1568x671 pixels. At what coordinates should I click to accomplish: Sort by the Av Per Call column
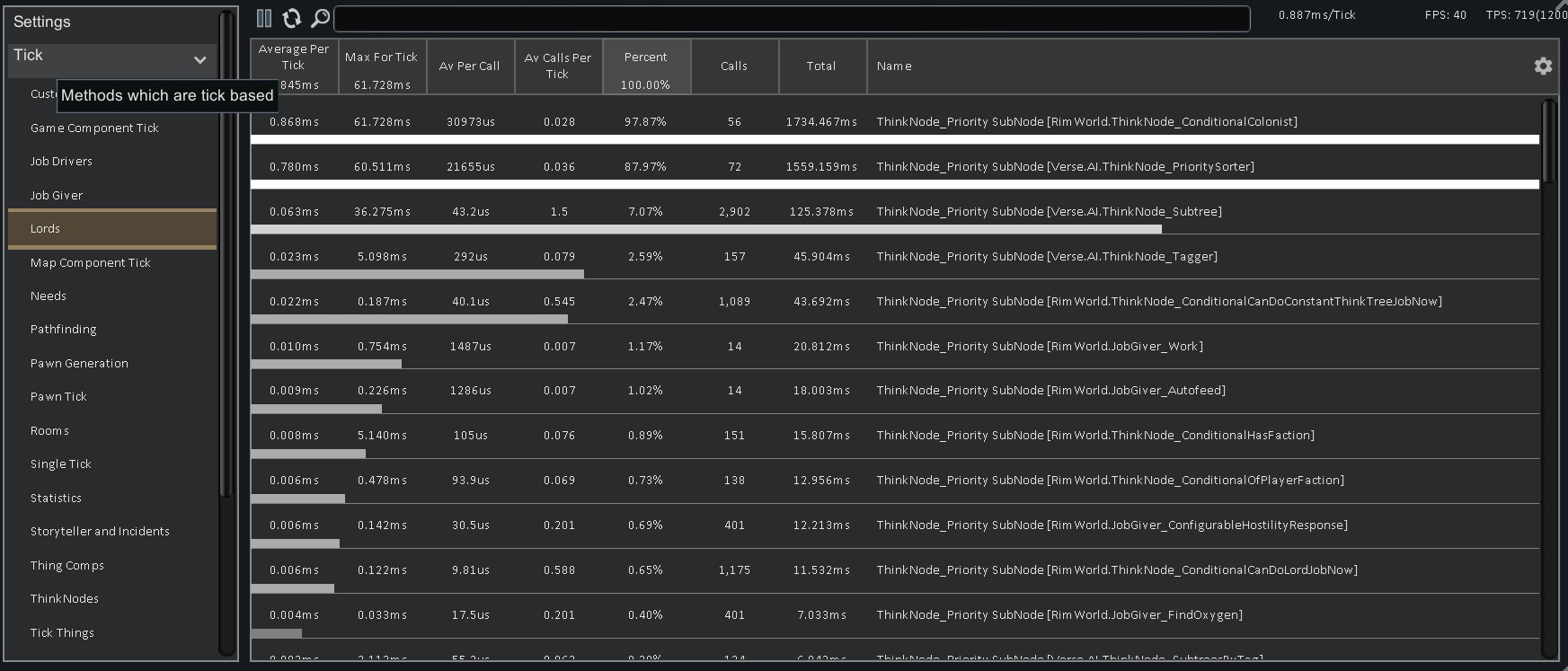(x=470, y=66)
